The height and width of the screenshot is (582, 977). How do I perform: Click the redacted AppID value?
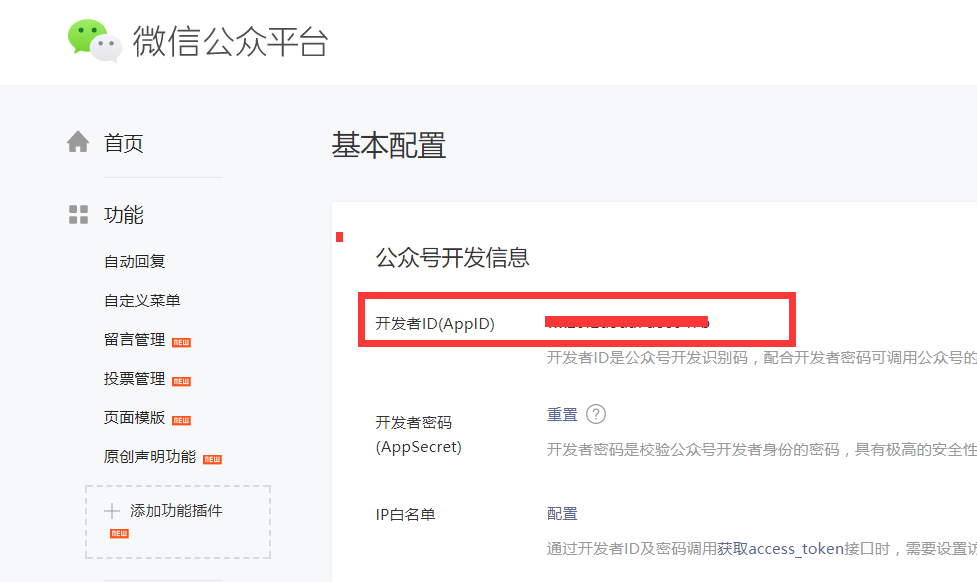coord(627,322)
